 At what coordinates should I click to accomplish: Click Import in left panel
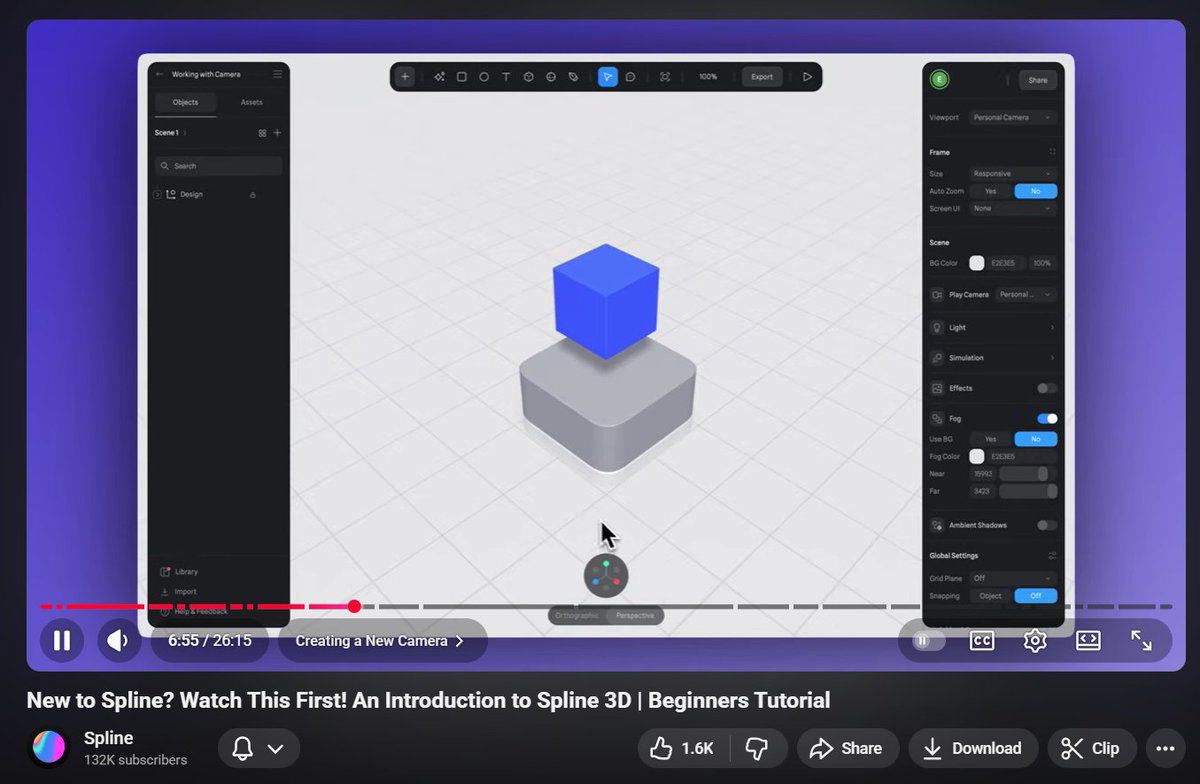[178, 591]
